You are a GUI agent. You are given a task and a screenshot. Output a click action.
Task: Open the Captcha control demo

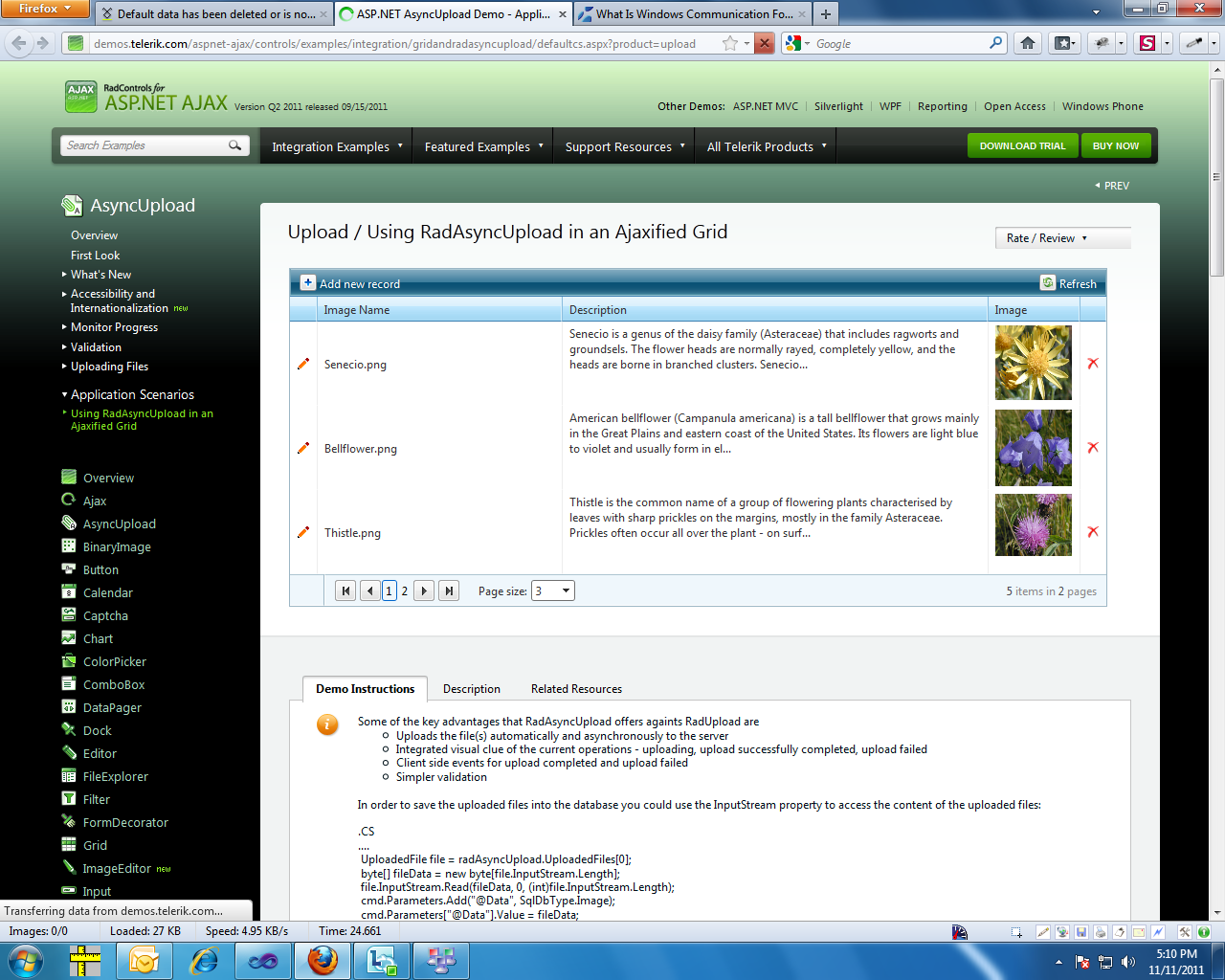(105, 615)
